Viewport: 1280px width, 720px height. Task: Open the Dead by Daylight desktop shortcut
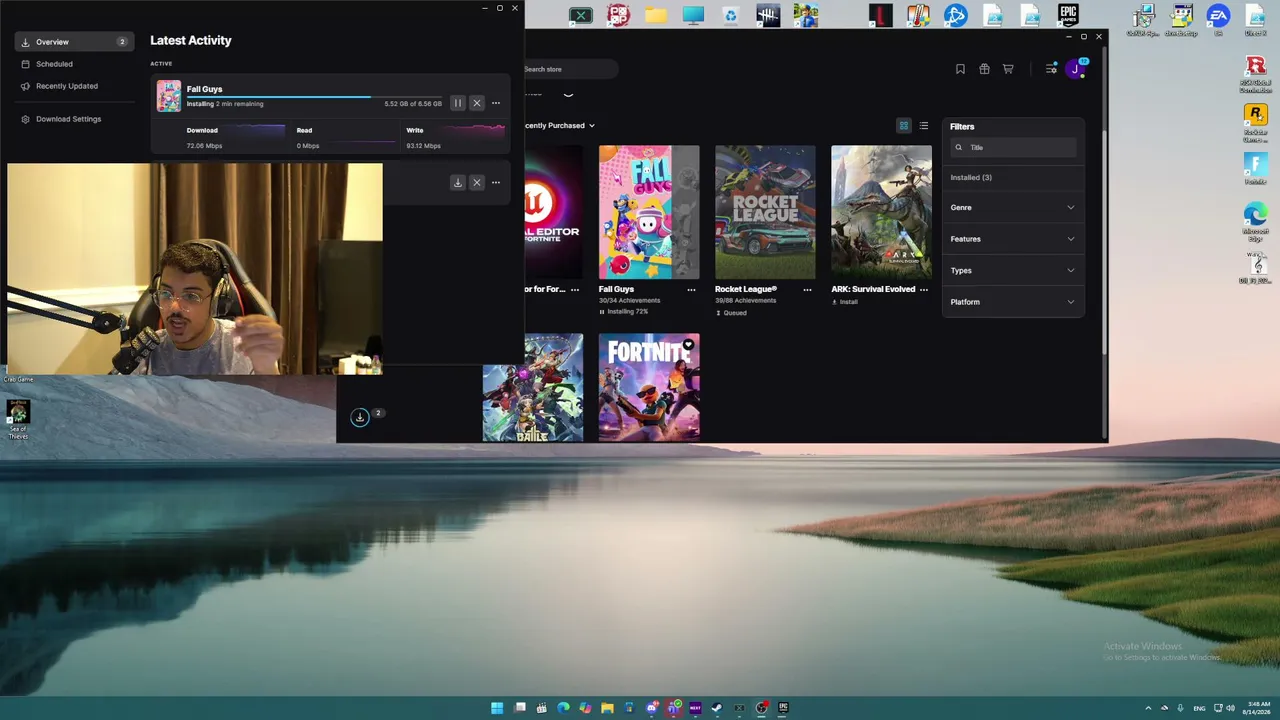tap(768, 16)
